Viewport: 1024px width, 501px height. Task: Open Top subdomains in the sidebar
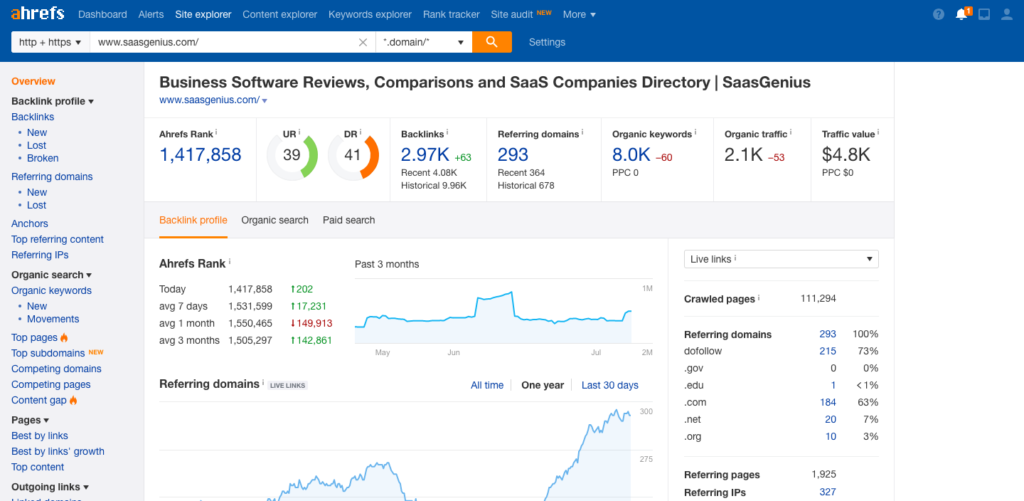[48, 353]
